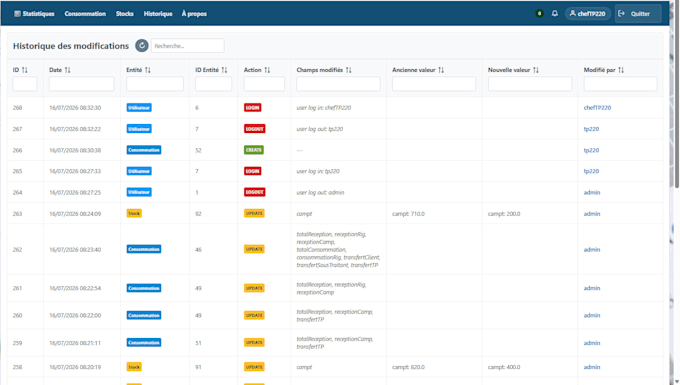Click the LOGIN badge in row 268
Screen dimensions: 680x385
[252, 108]
